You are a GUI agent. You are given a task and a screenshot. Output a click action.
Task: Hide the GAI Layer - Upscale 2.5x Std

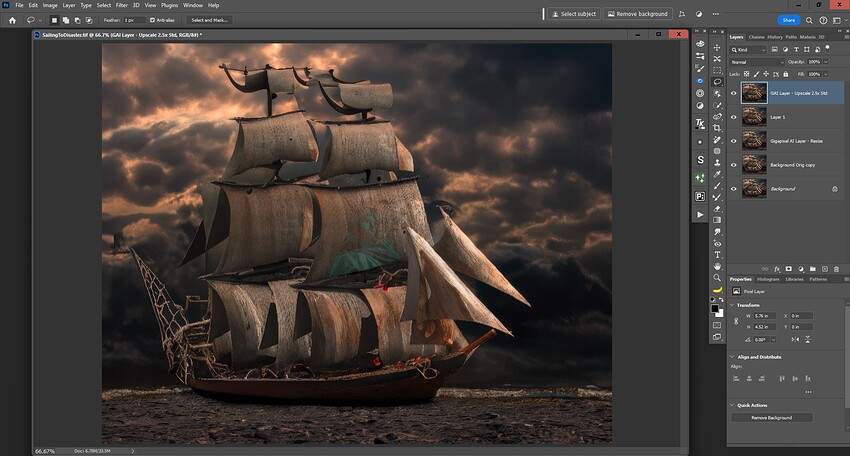point(733,93)
